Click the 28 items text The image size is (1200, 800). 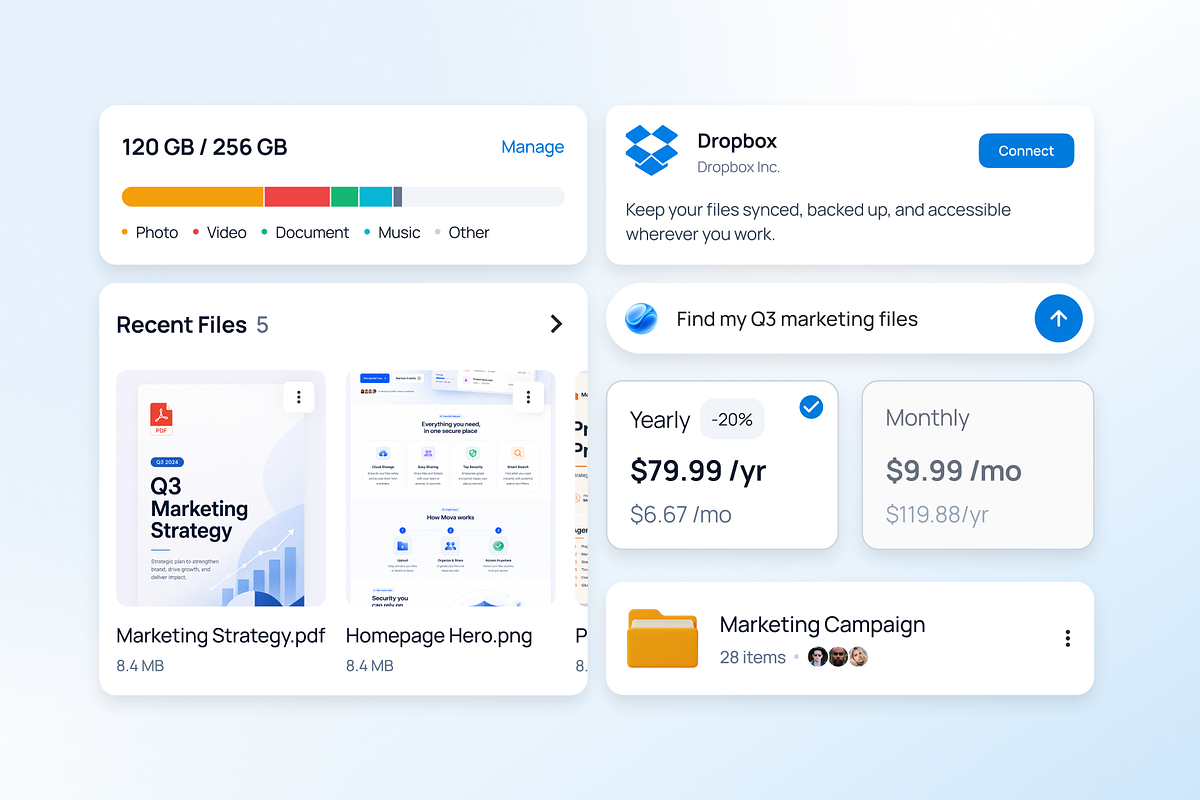click(x=753, y=657)
